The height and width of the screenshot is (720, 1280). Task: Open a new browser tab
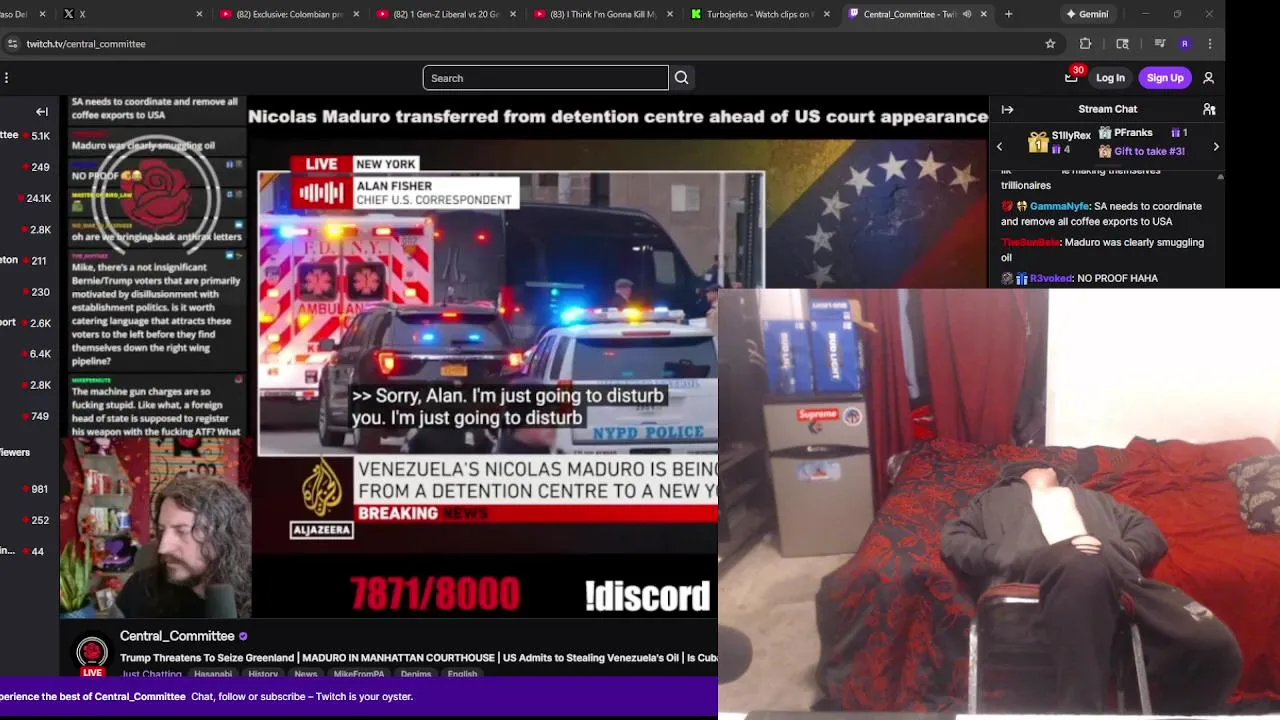coord(1008,14)
